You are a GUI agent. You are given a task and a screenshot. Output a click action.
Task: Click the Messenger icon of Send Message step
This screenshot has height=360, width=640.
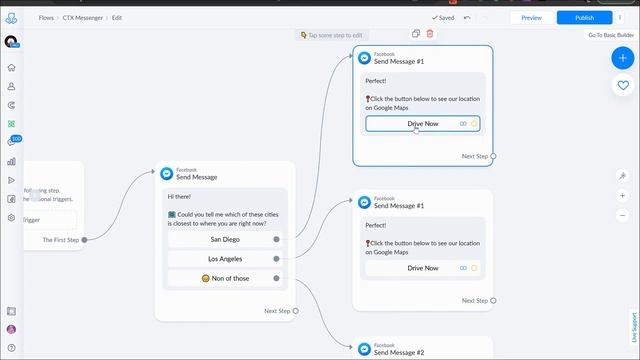(x=167, y=173)
